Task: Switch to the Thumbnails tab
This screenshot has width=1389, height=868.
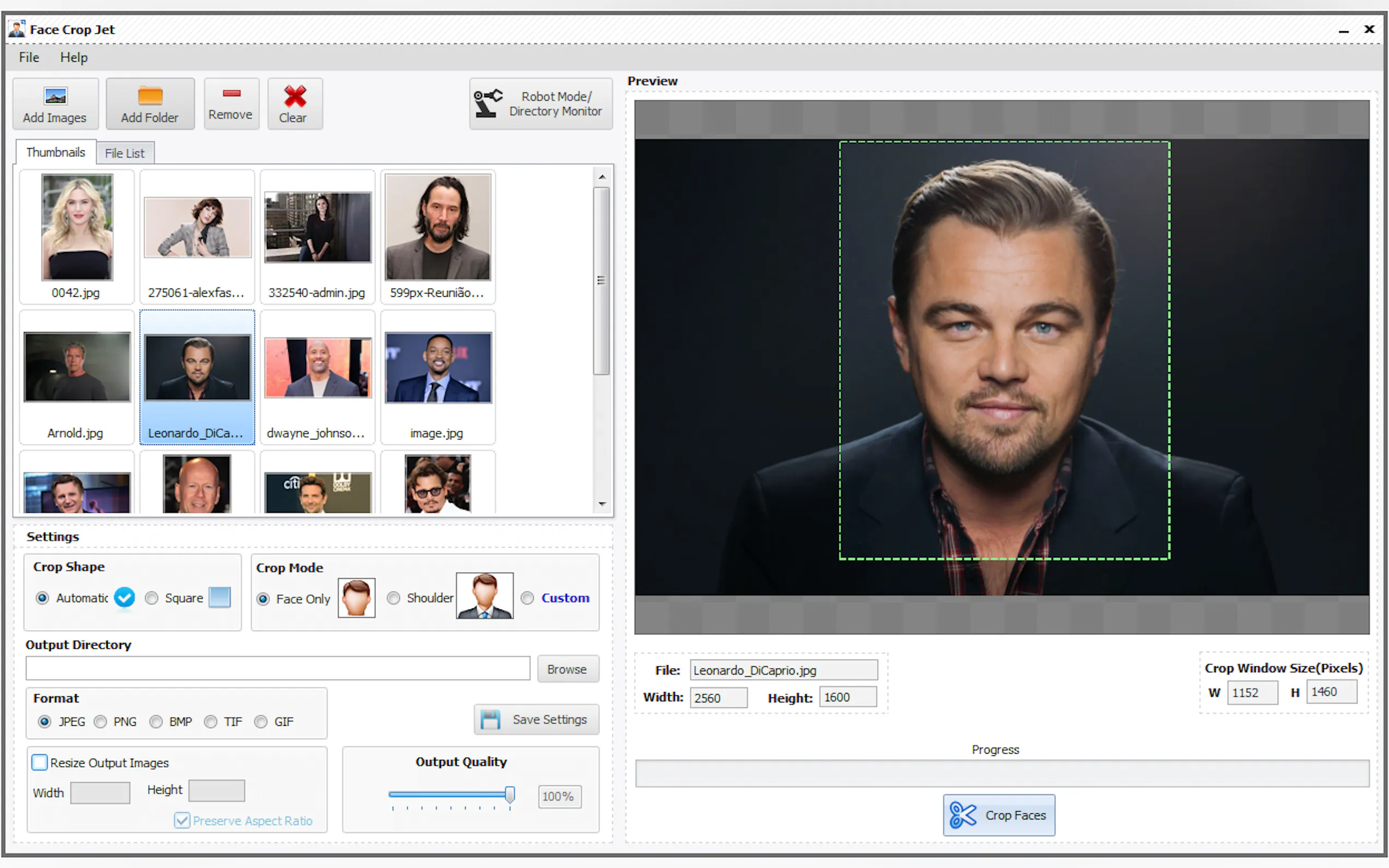Action: 56,152
